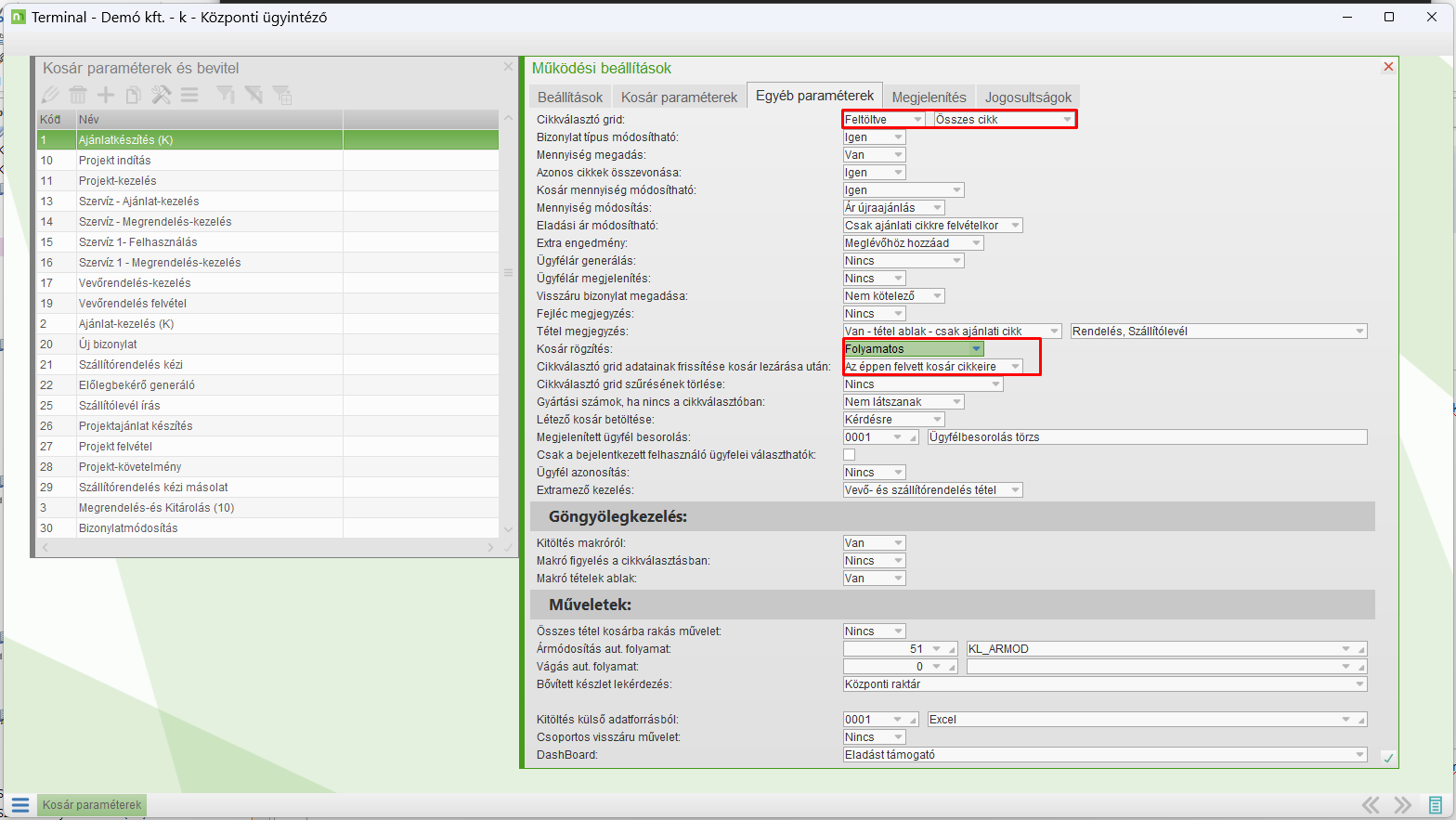
Task: Click the scroll down arrow of basket list
Action: 508,529
